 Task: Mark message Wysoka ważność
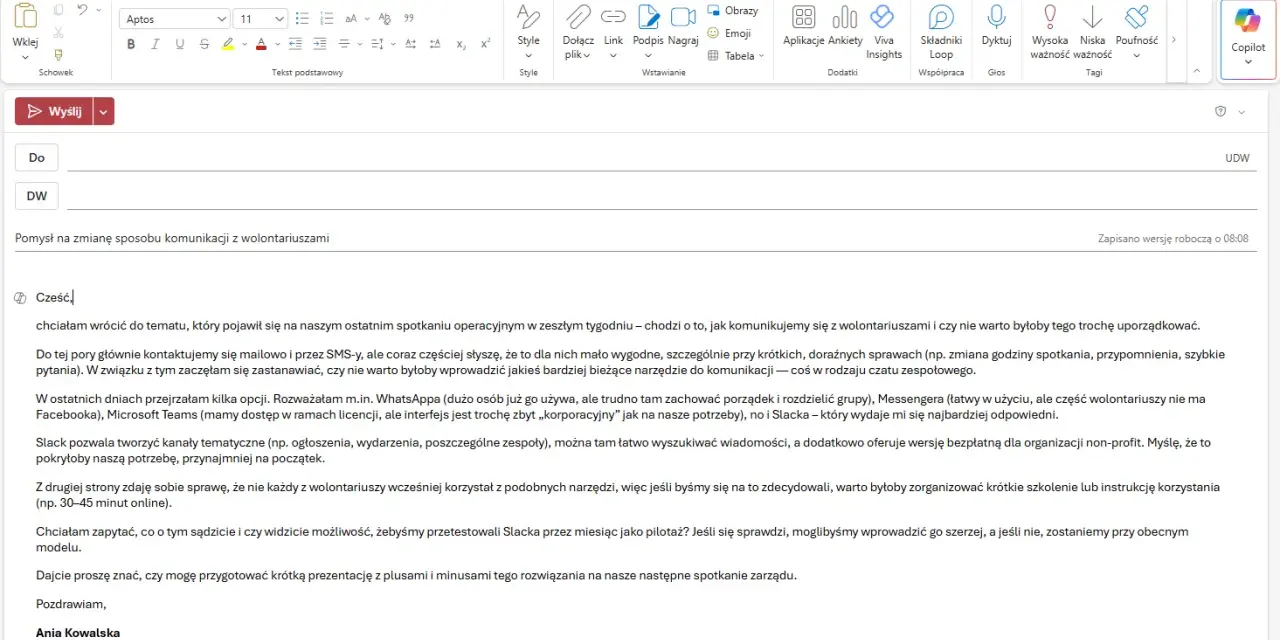1050,31
